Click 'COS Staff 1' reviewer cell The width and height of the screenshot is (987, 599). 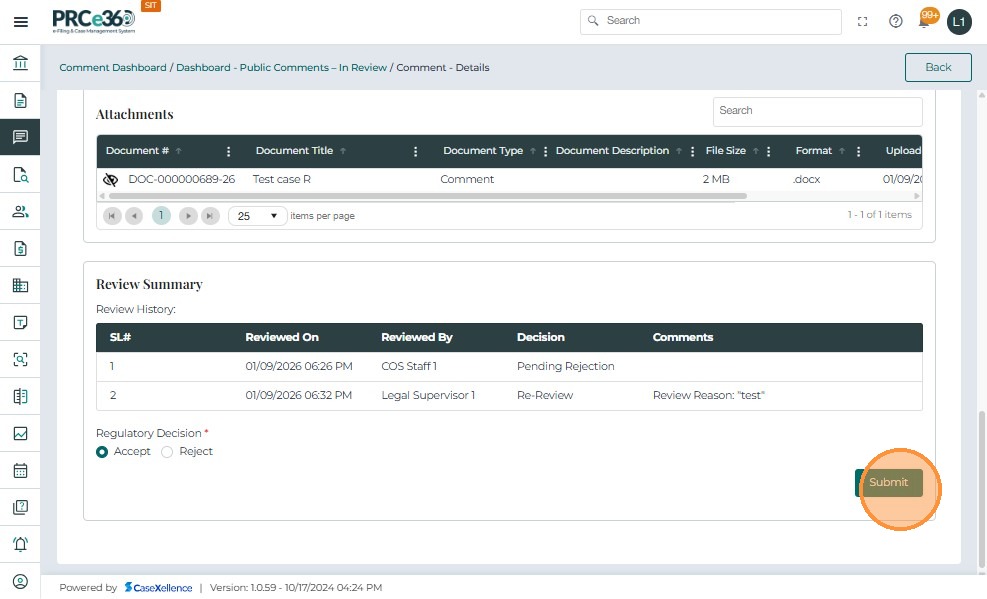pos(409,366)
